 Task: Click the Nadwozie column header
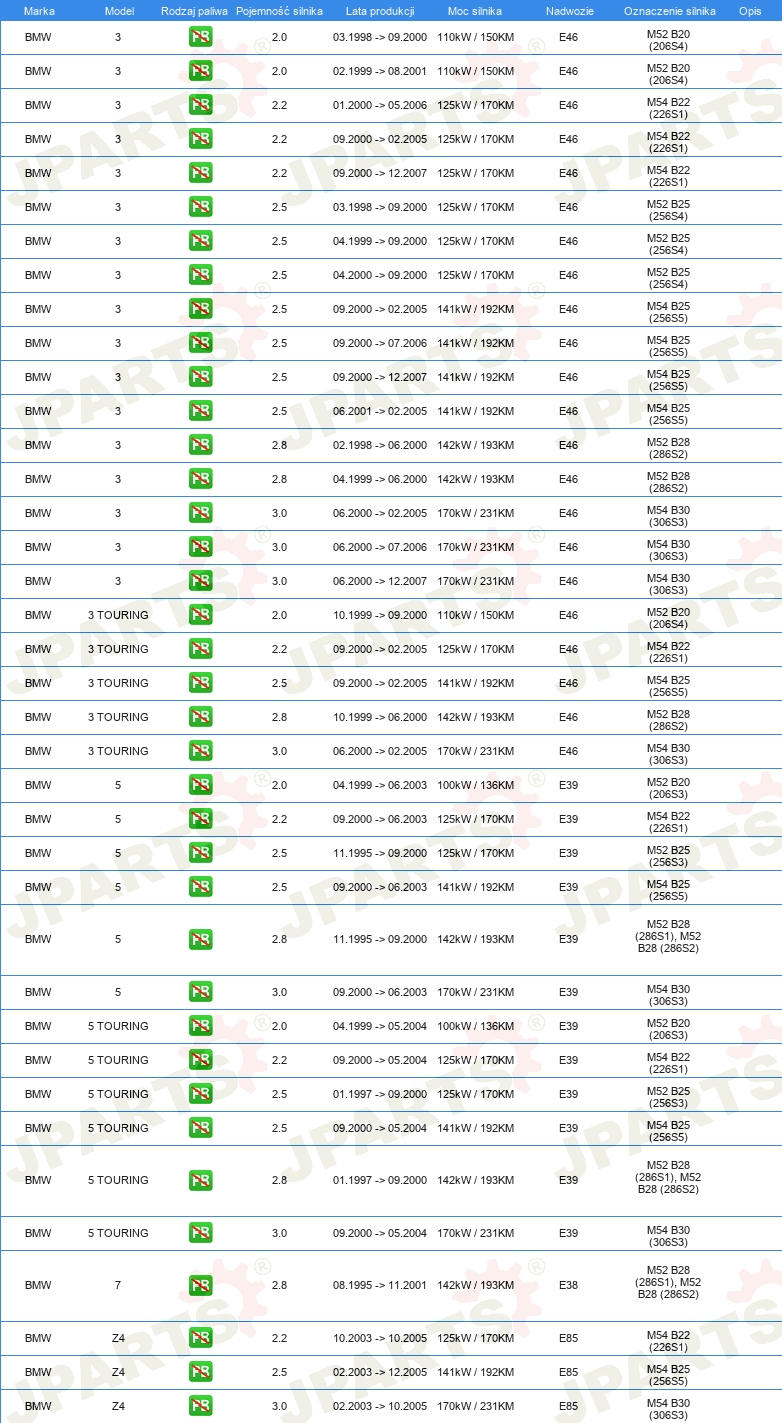point(569,10)
